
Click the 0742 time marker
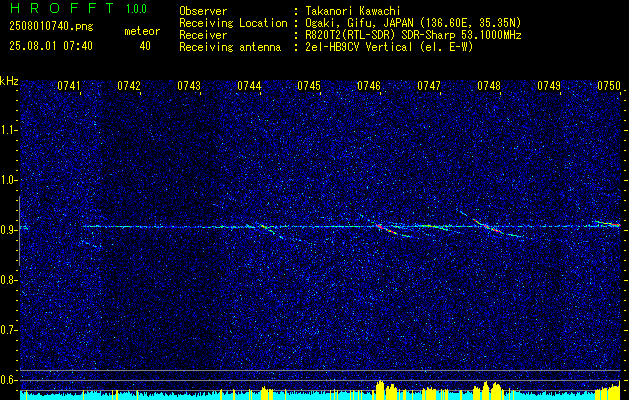pos(129,86)
